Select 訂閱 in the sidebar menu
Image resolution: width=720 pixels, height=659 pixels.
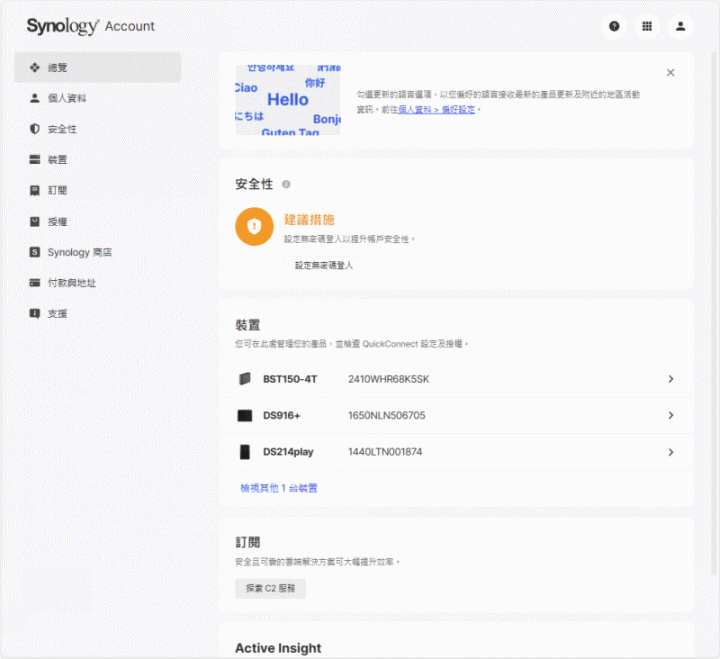coord(98,190)
